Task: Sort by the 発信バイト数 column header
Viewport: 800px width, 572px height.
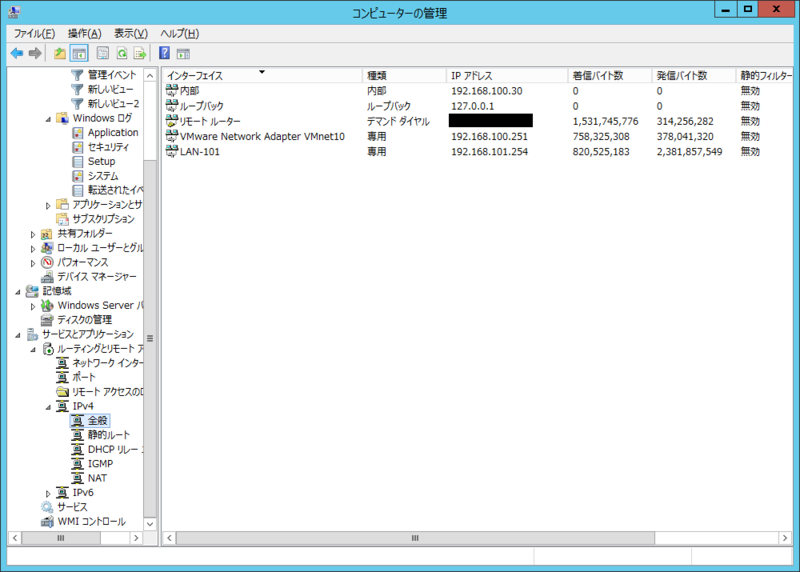Action: (694, 76)
